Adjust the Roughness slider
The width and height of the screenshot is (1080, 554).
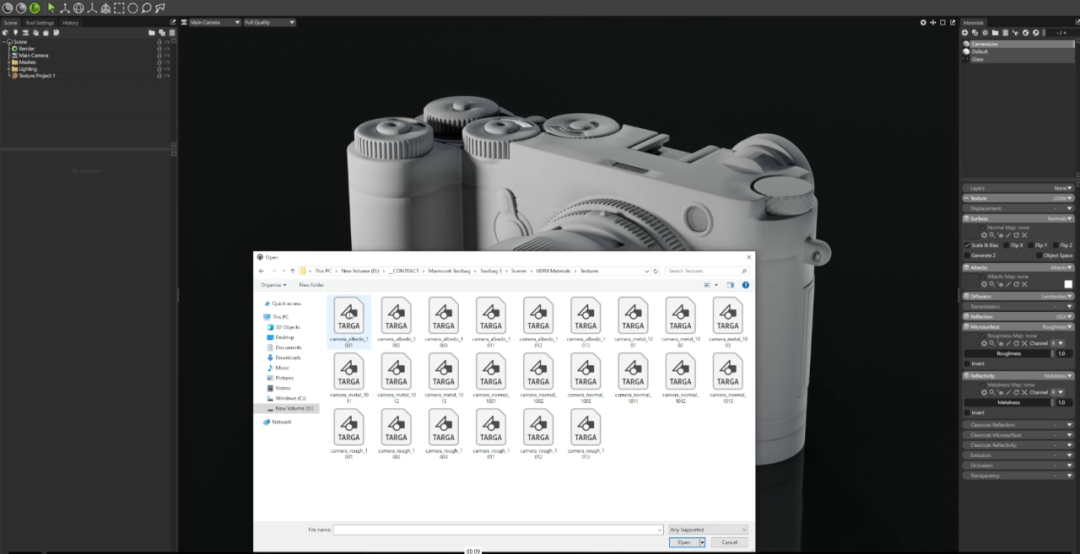(1009, 353)
